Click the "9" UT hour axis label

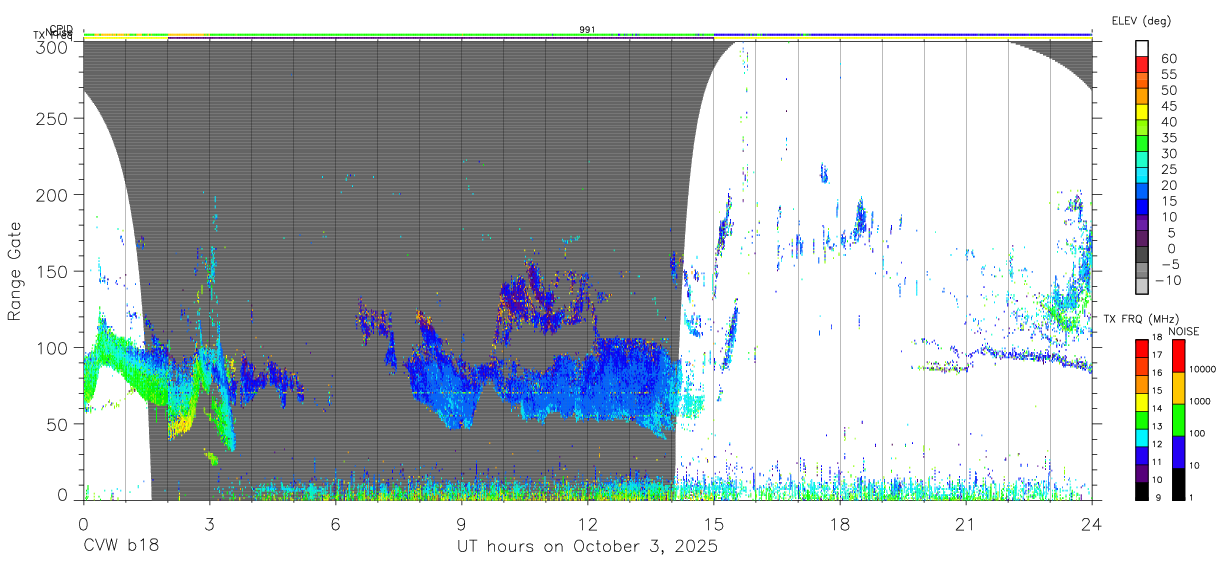tap(462, 525)
